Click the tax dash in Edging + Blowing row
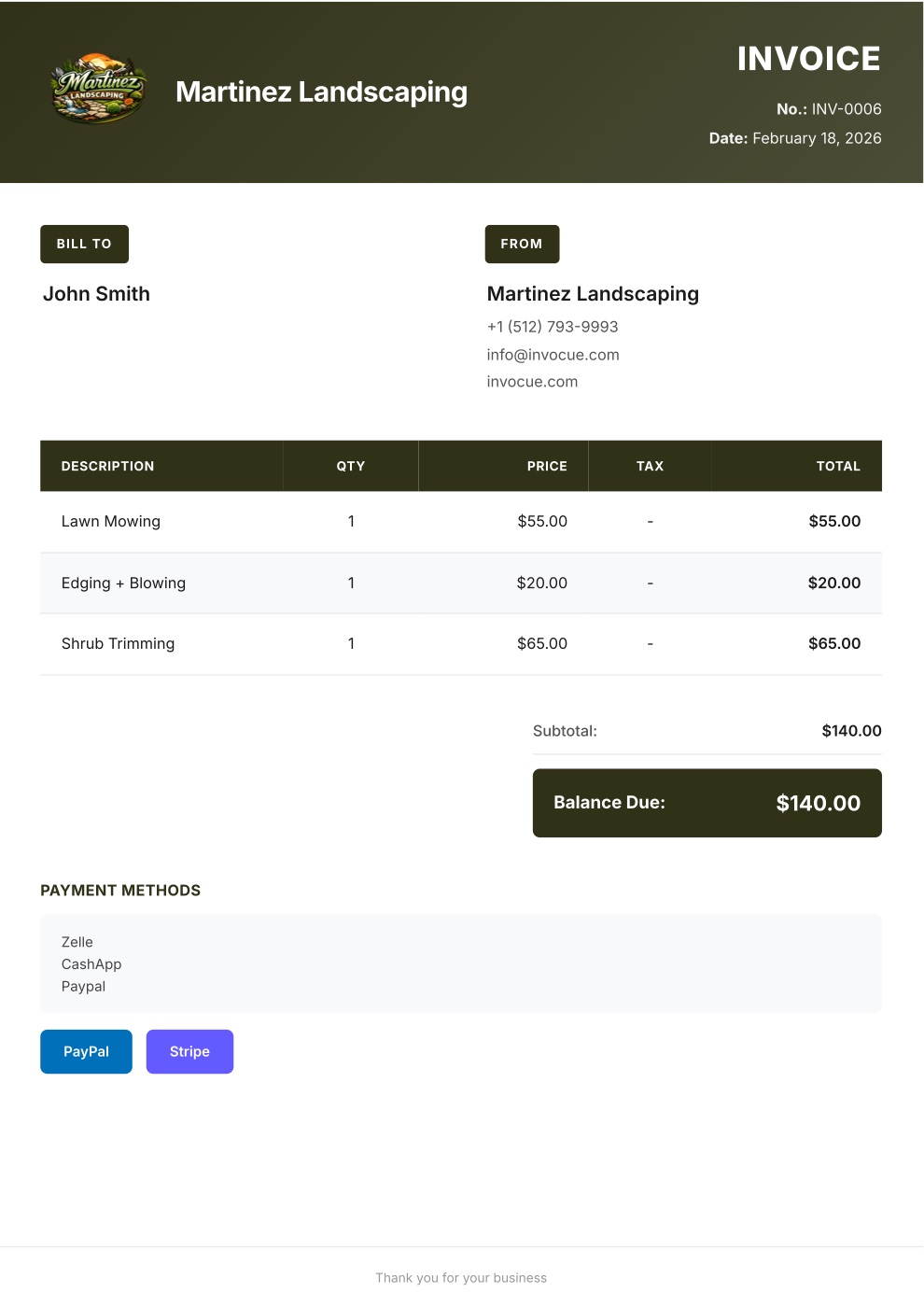This screenshot has height=1307, width=924. (x=650, y=583)
